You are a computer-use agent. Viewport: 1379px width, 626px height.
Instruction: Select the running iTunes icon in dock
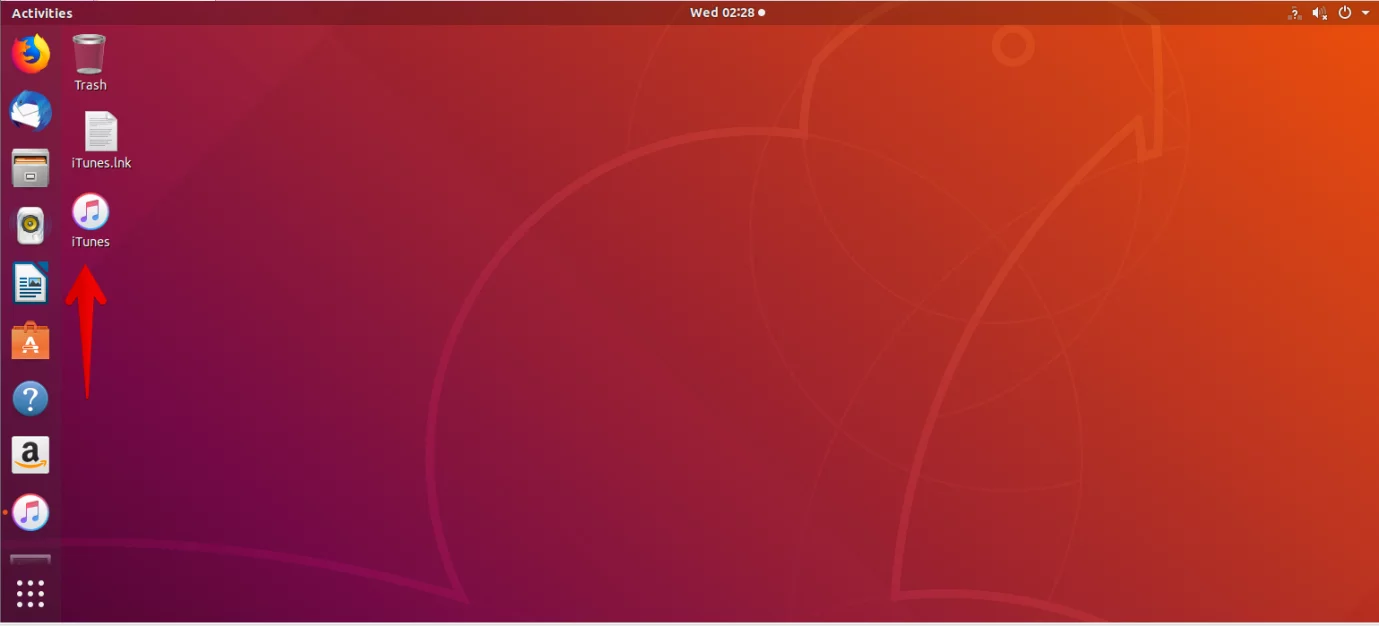click(31, 513)
